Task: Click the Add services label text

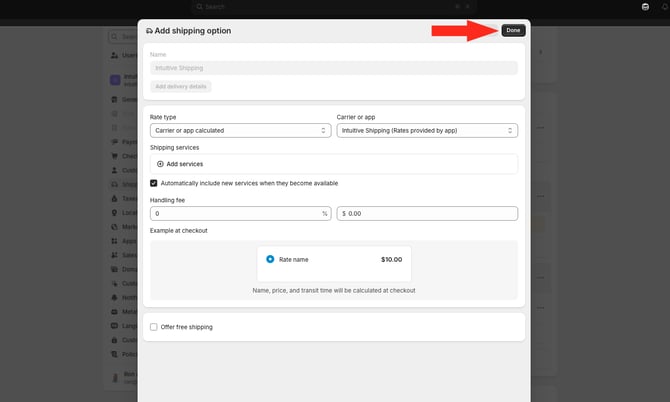Action: click(x=185, y=164)
